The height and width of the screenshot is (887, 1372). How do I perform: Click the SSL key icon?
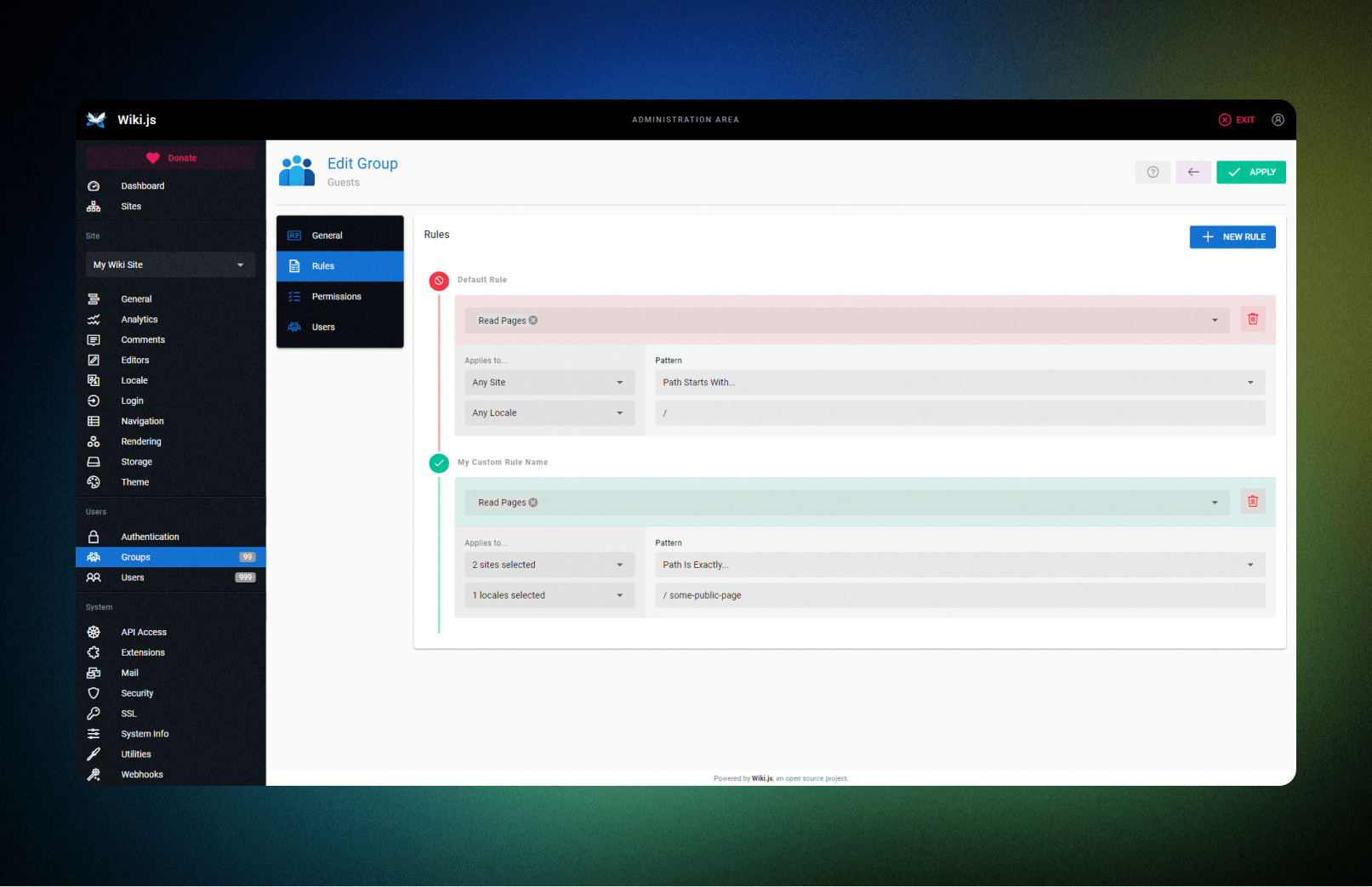point(94,714)
